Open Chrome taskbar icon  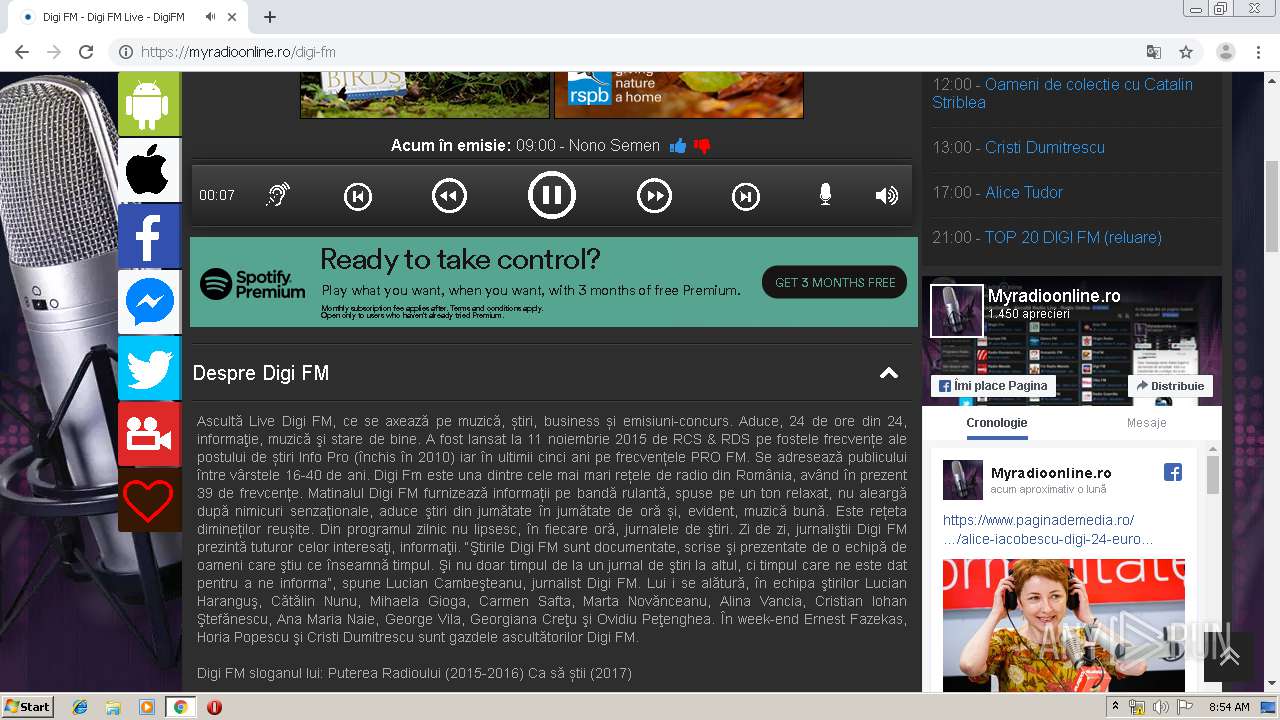pos(180,707)
